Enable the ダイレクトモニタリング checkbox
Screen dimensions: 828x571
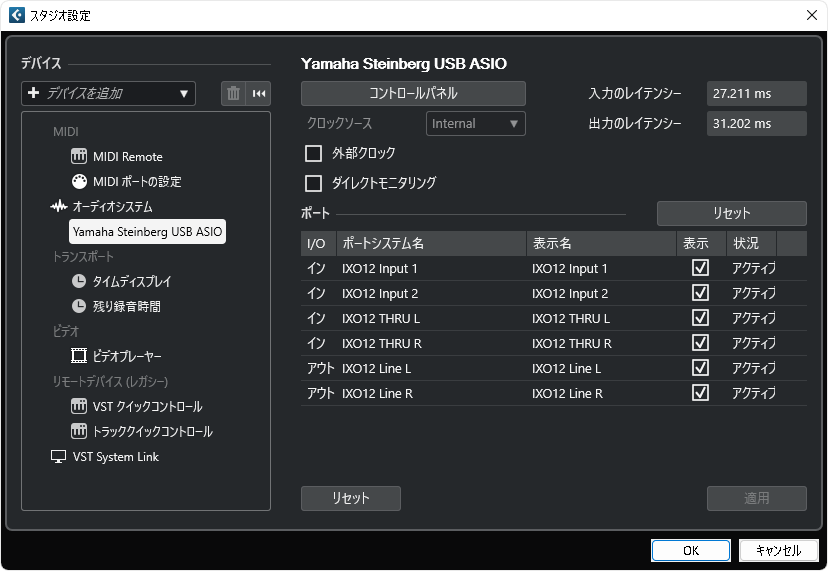pos(314,183)
